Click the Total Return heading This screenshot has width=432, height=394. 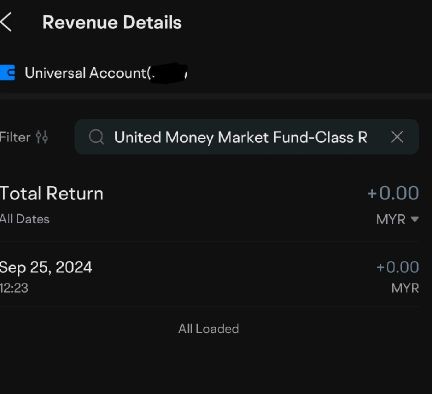(52, 193)
